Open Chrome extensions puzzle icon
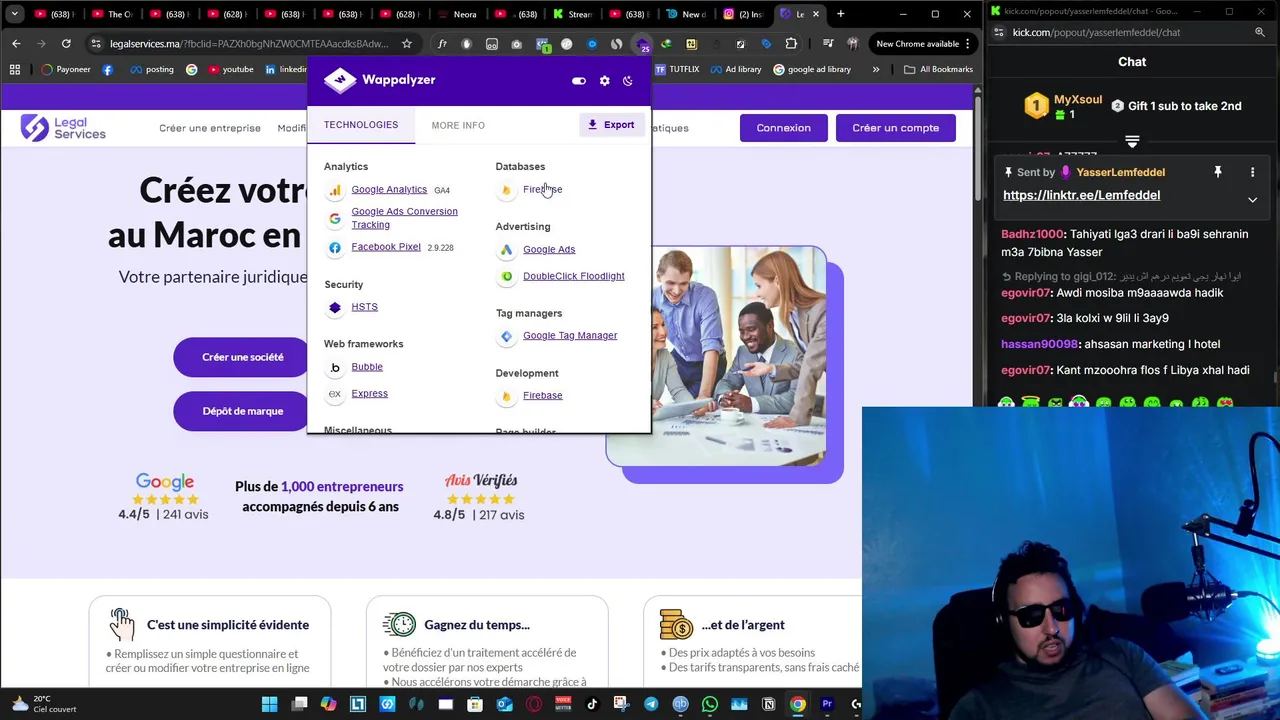Viewport: 1280px width, 720px height. [791, 44]
